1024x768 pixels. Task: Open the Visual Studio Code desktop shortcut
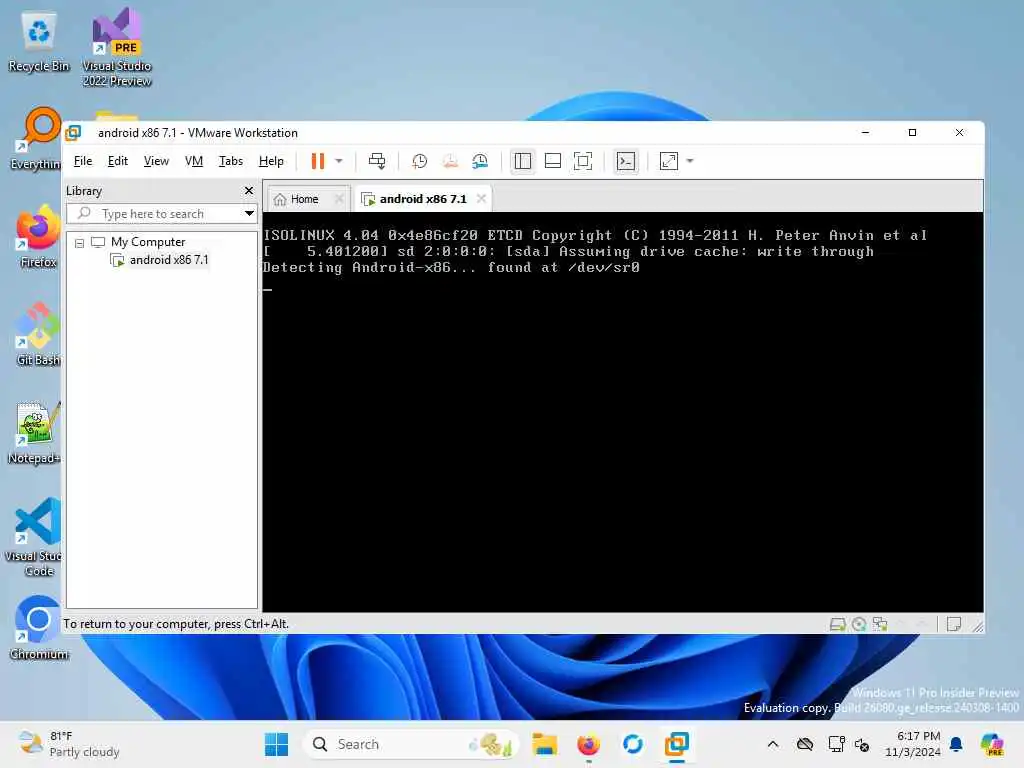tap(35, 537)
